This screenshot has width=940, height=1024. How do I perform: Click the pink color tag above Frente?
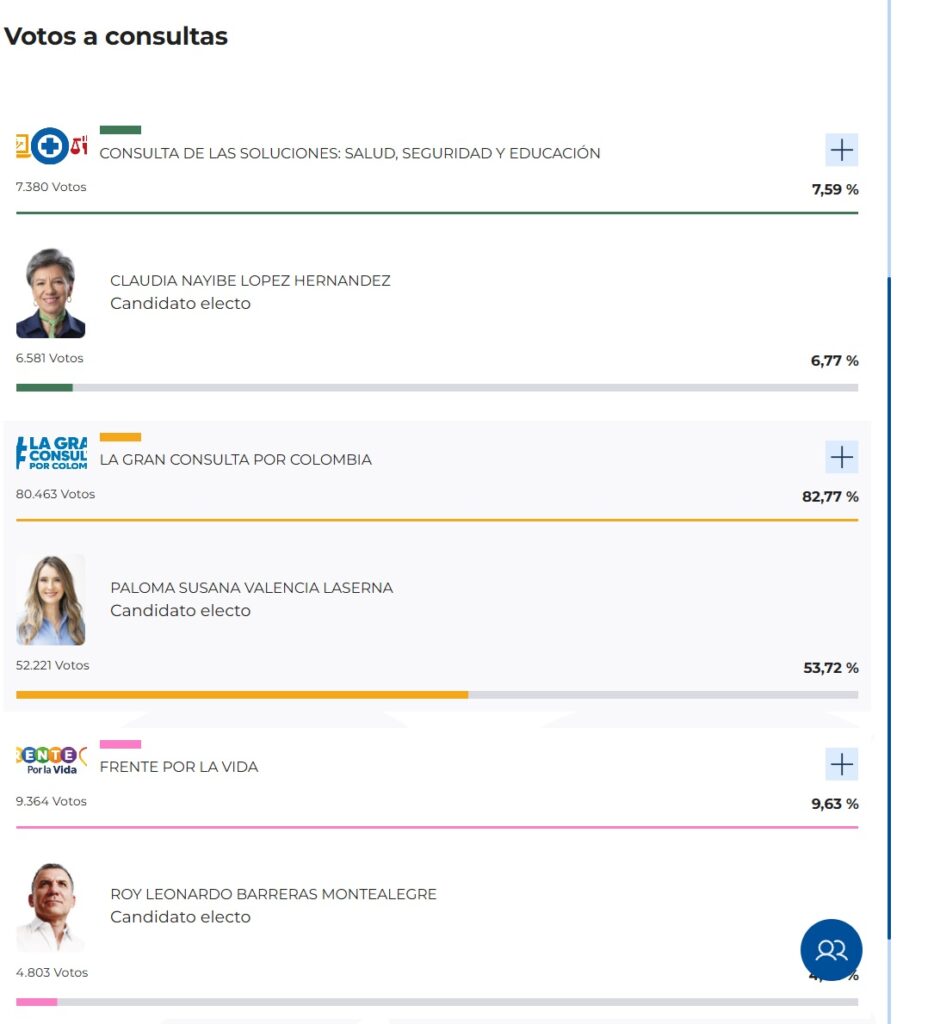pos(120,744)
